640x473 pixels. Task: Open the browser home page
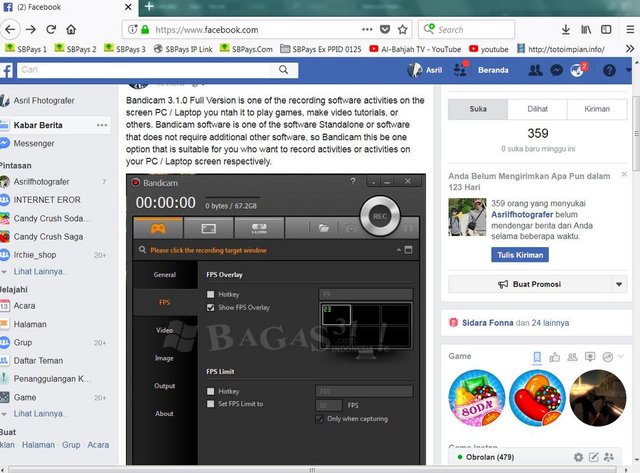tap(71, 29)
